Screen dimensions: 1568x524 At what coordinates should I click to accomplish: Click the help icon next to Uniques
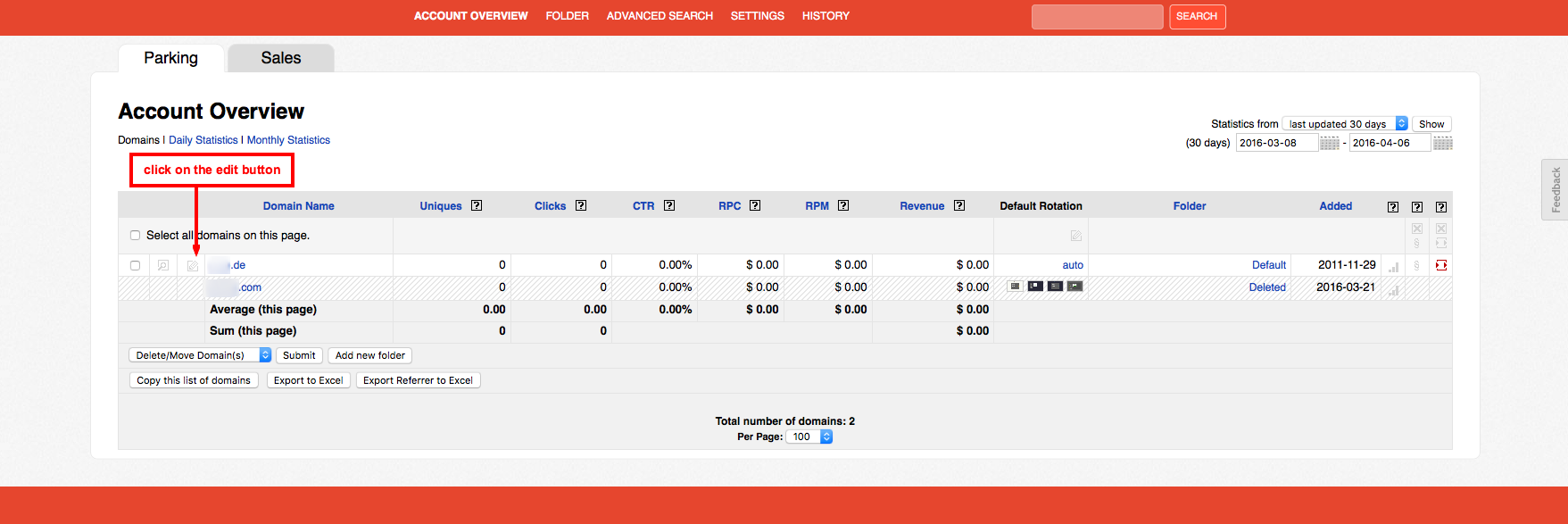(x=477, y=206)
